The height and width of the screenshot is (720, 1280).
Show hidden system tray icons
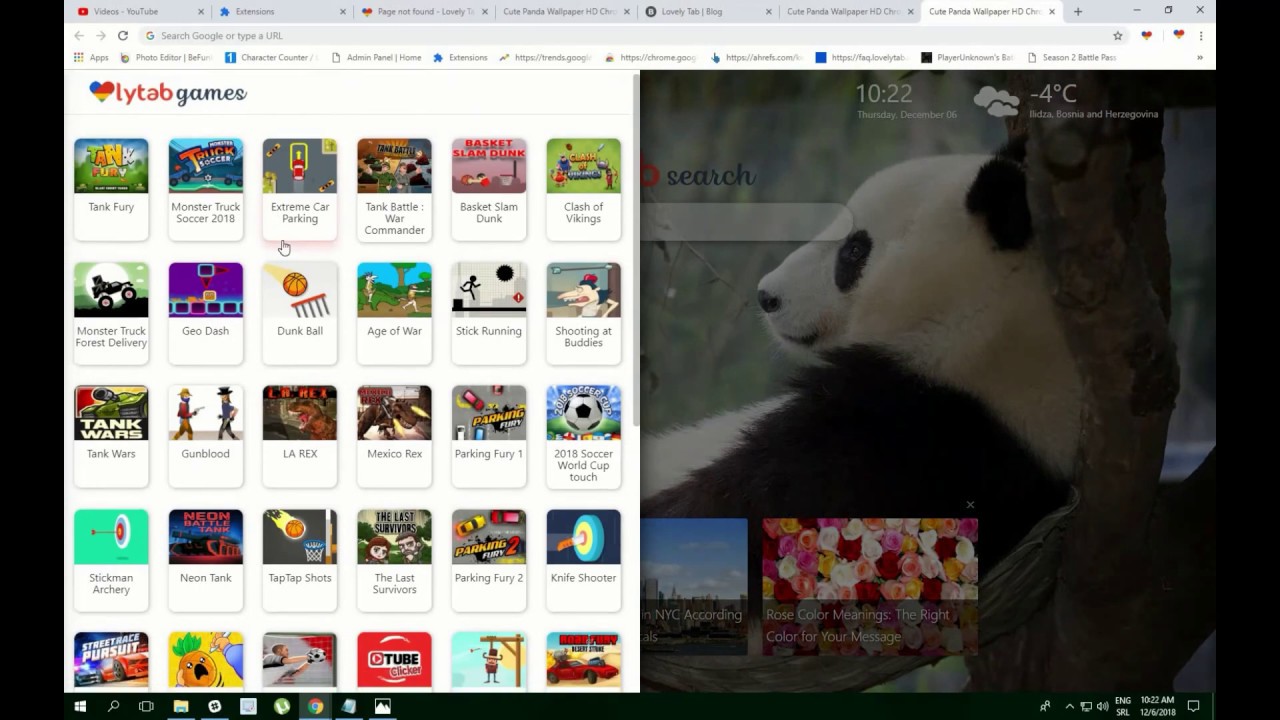[1069, 706]
